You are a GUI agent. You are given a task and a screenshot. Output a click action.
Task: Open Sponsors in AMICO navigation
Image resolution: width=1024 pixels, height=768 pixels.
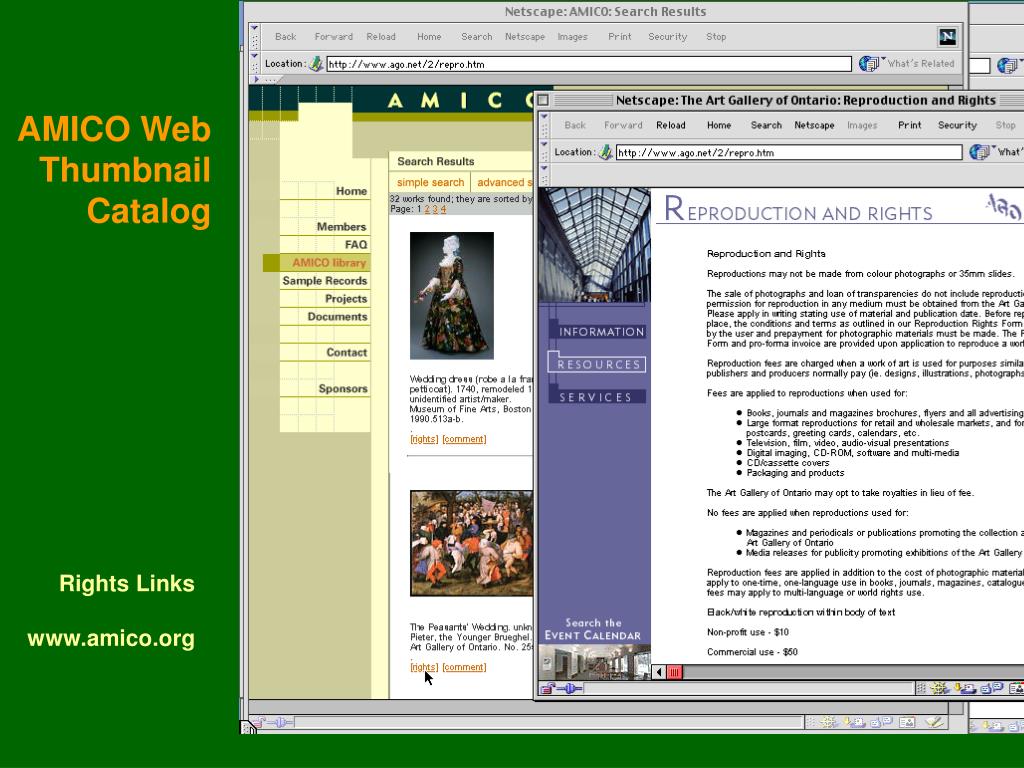pyautogui.click(x=343, y=388)
